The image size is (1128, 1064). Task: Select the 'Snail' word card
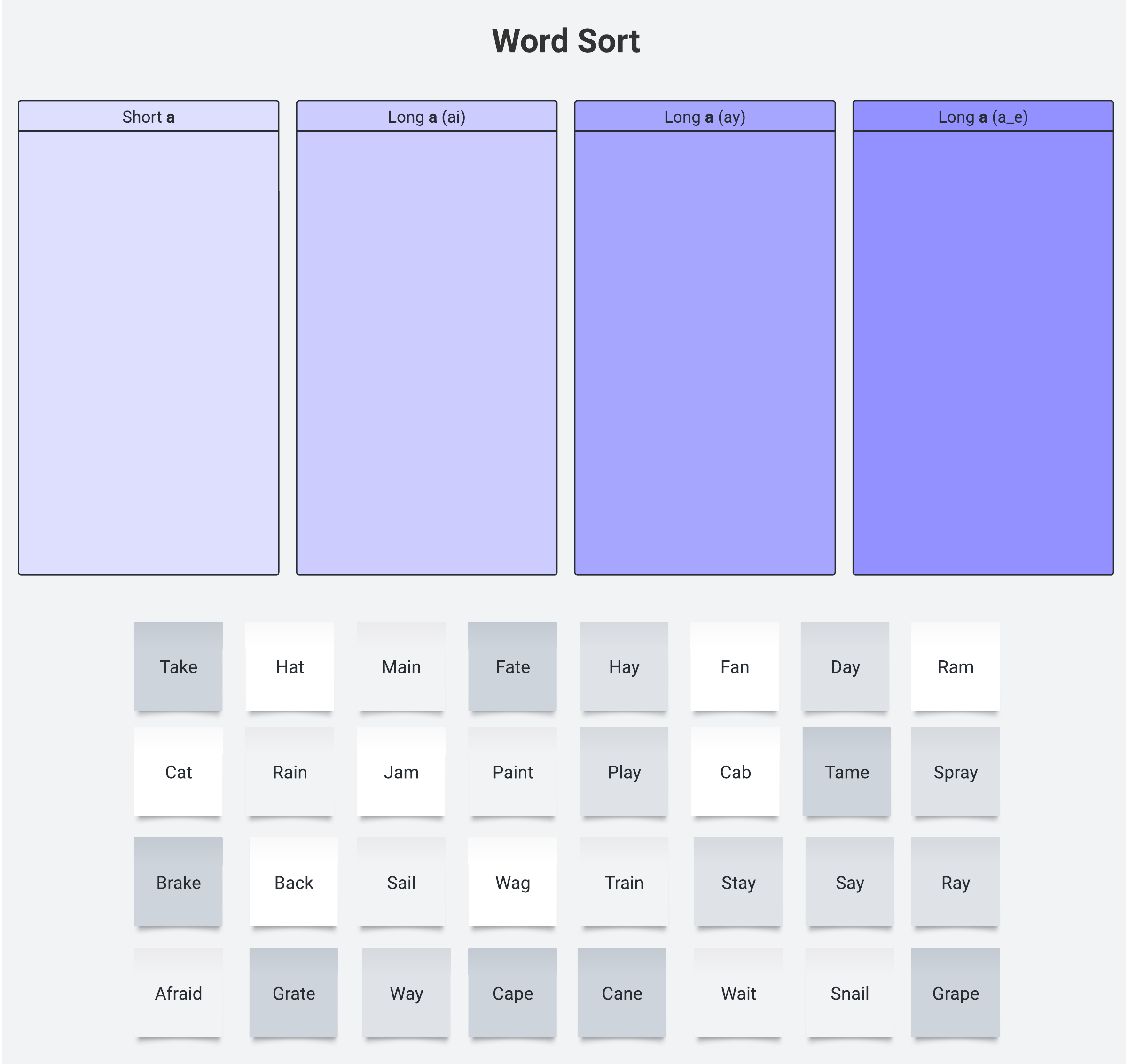pyautogui.click(x=849, y=993)
